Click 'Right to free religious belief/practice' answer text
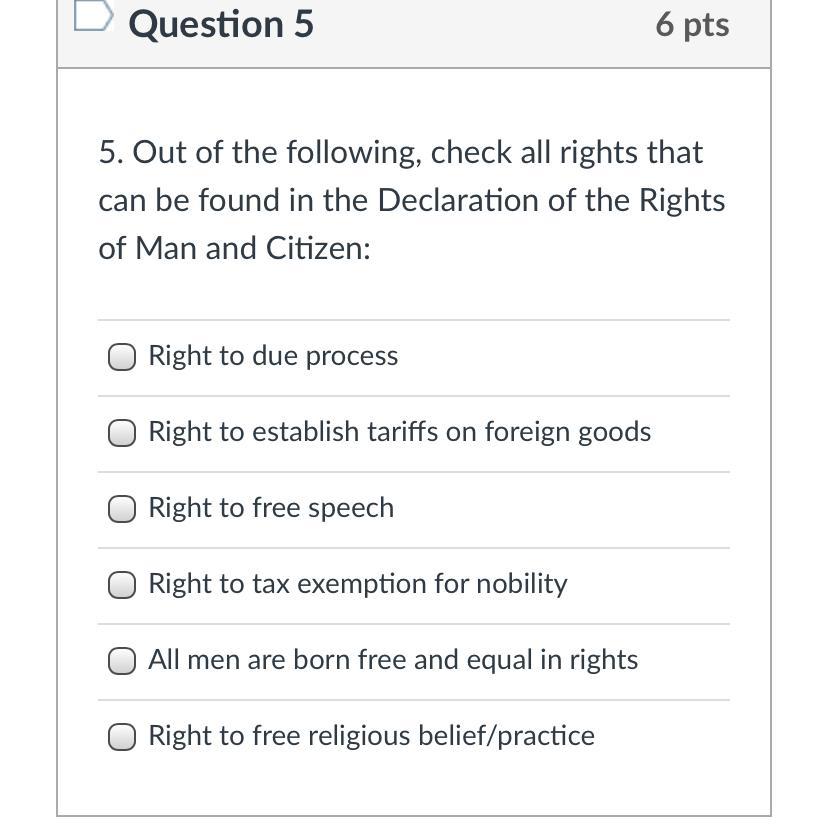828x829 pixels. pos(371,736)
